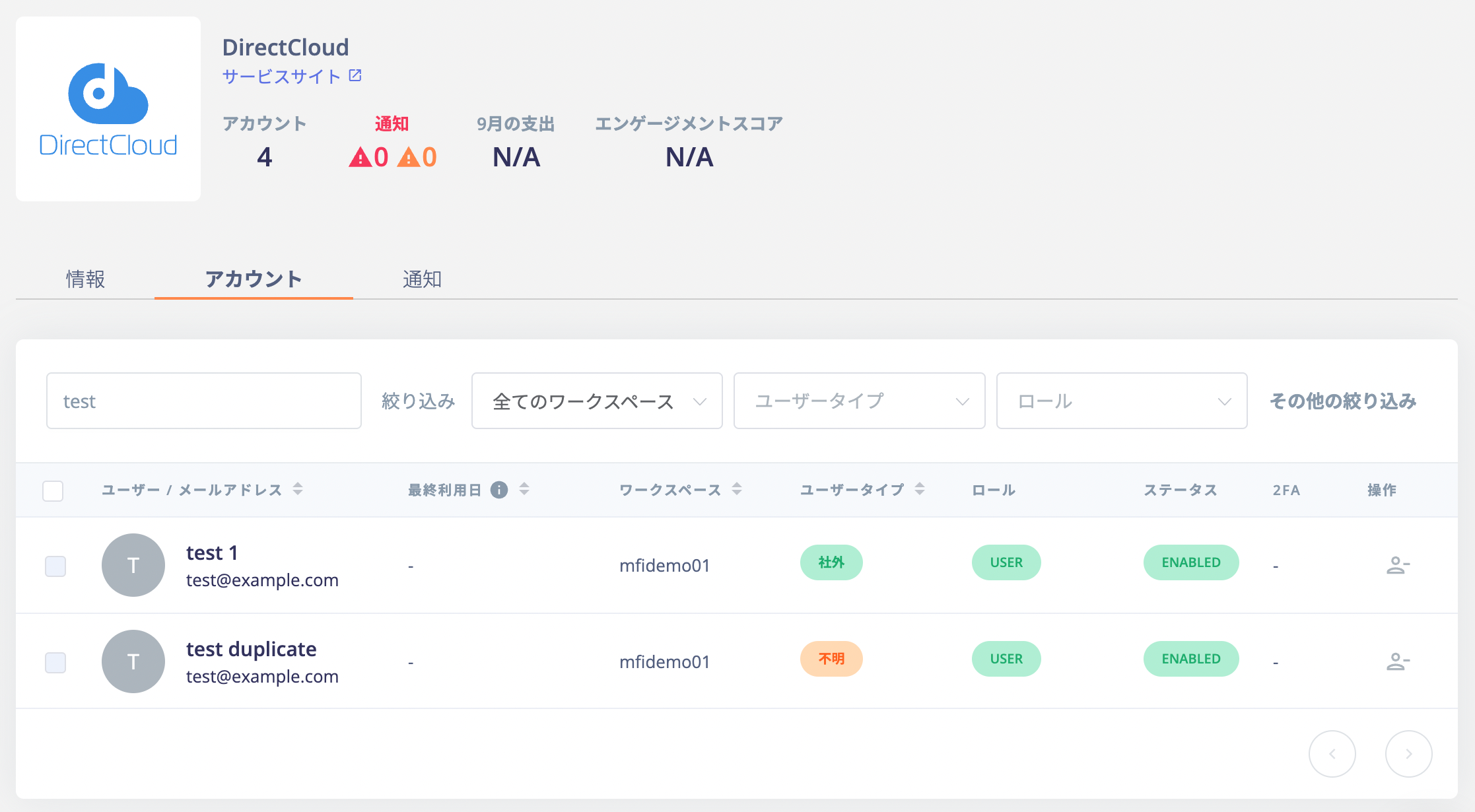Click into the test search field
Screen dimensions: 1475x812
coord(203,400)
